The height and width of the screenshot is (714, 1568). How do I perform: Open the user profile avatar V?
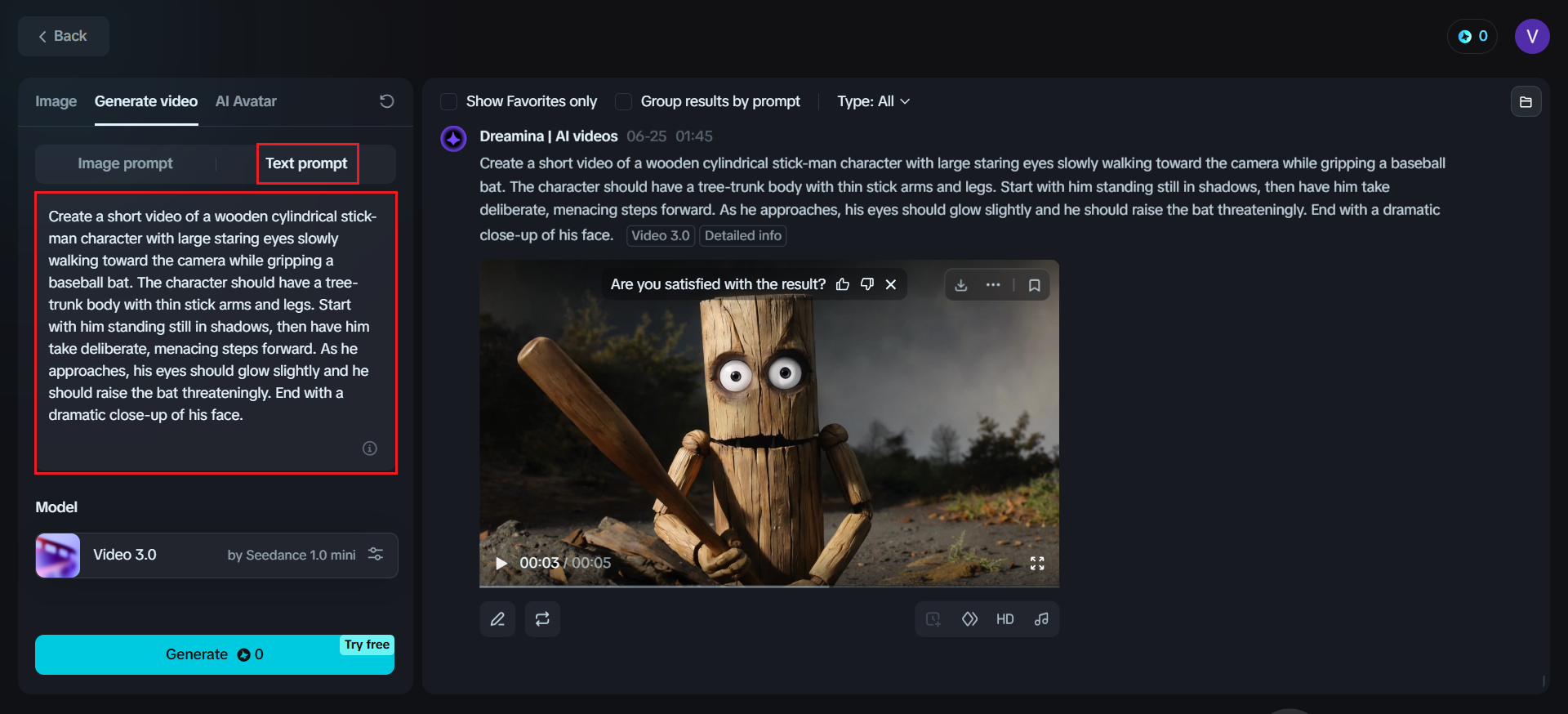[1532, 36]
